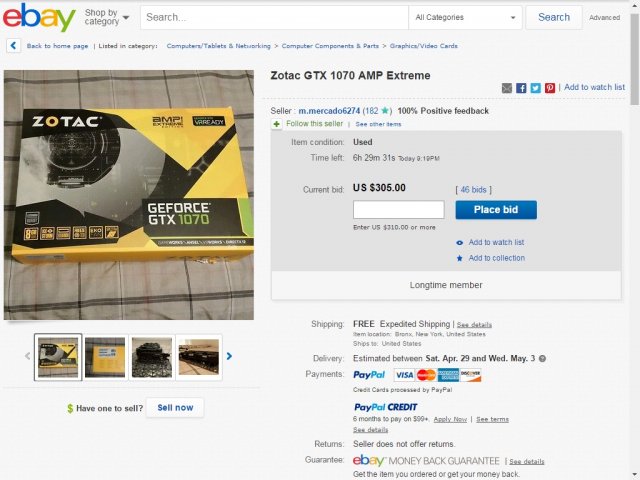The image size is (640, 480).
Task: Pin listing on Pinterest
Action: click(x=550, y=88)
